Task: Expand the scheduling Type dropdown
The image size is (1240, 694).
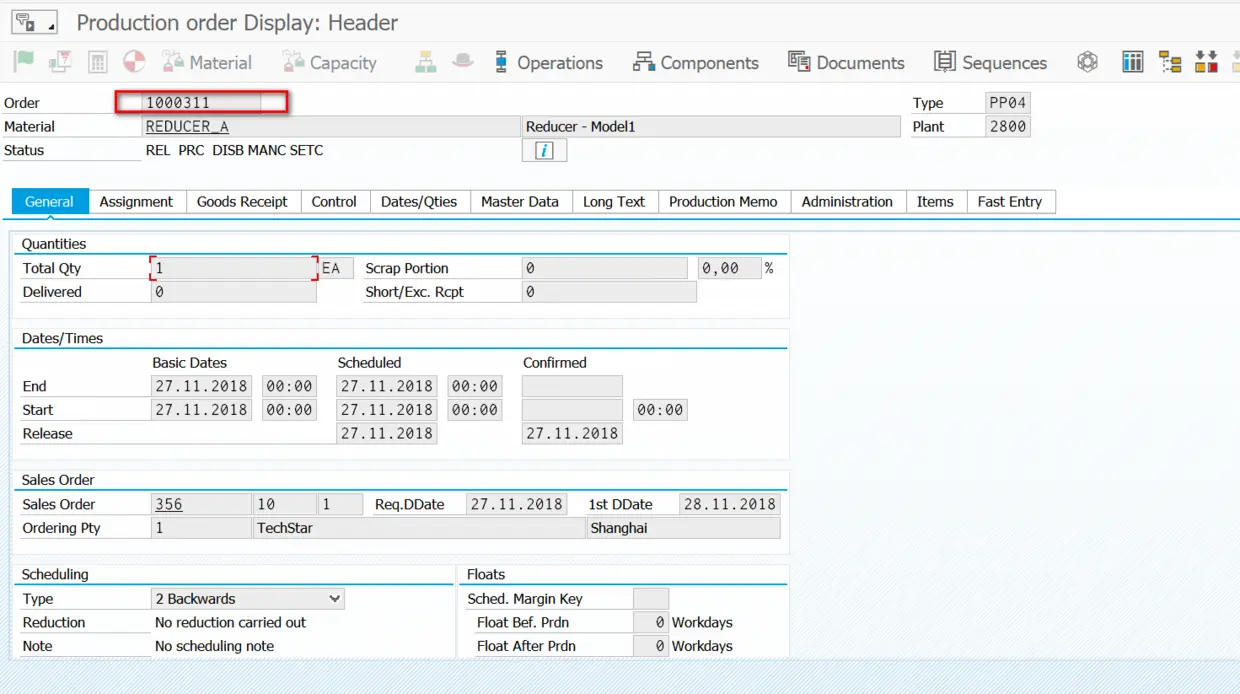Action: tap(334, 599)
